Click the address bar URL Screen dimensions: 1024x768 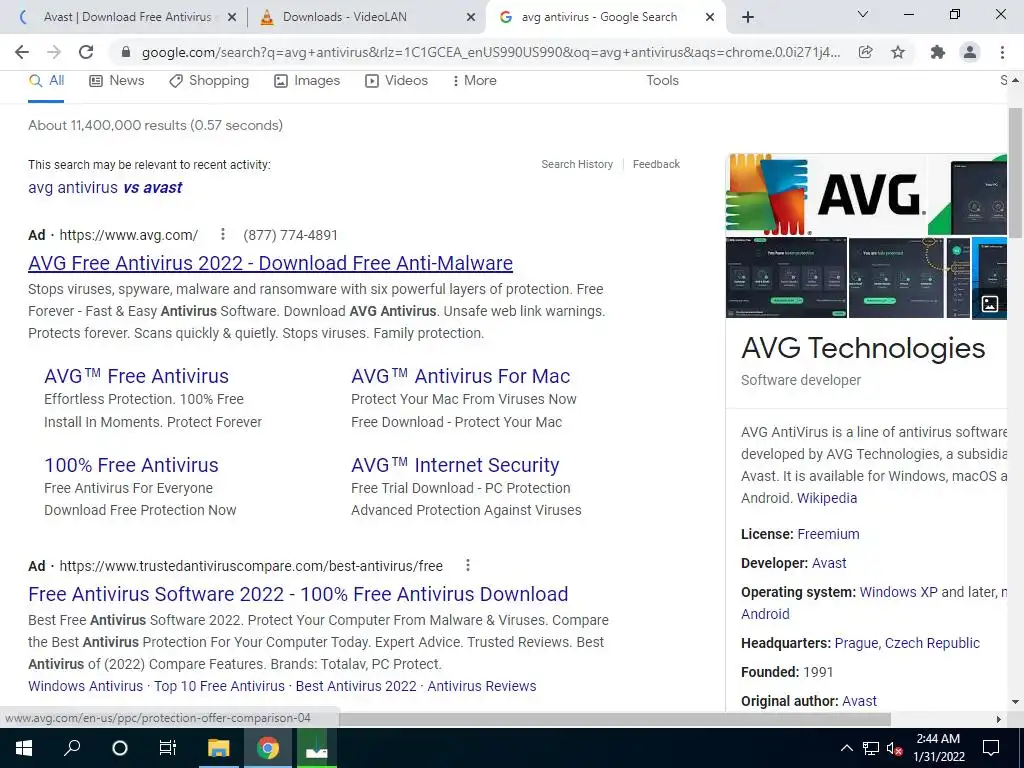coord(490,52)
